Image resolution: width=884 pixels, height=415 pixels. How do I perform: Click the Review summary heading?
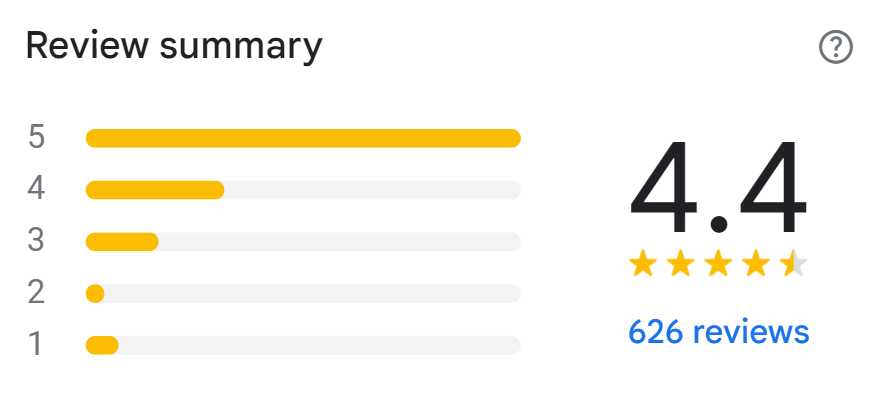174,47
